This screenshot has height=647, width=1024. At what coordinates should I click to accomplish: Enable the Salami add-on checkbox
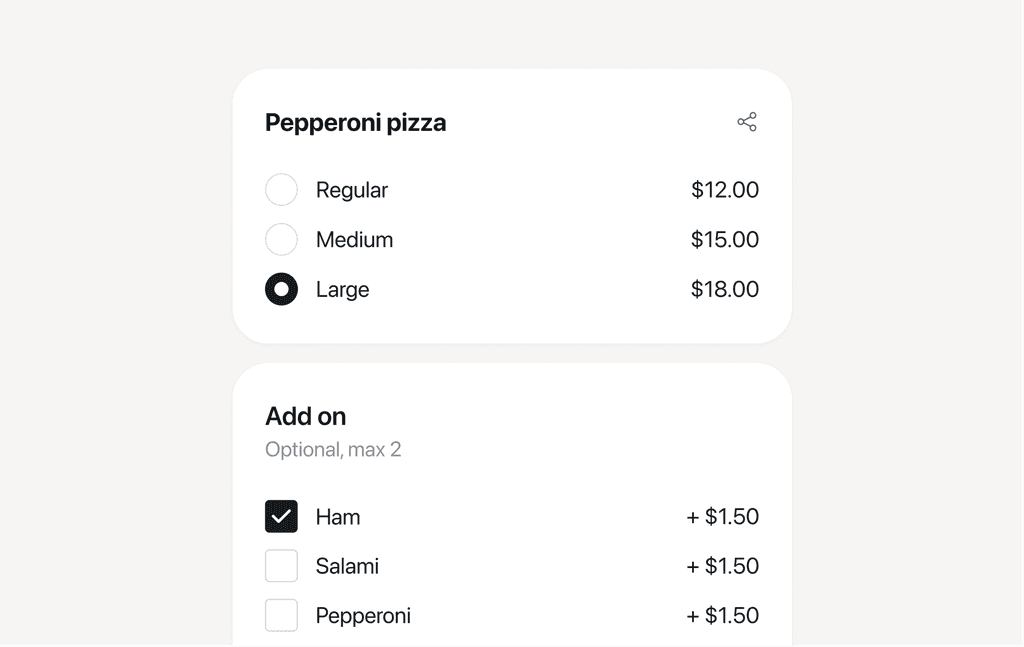281,565
